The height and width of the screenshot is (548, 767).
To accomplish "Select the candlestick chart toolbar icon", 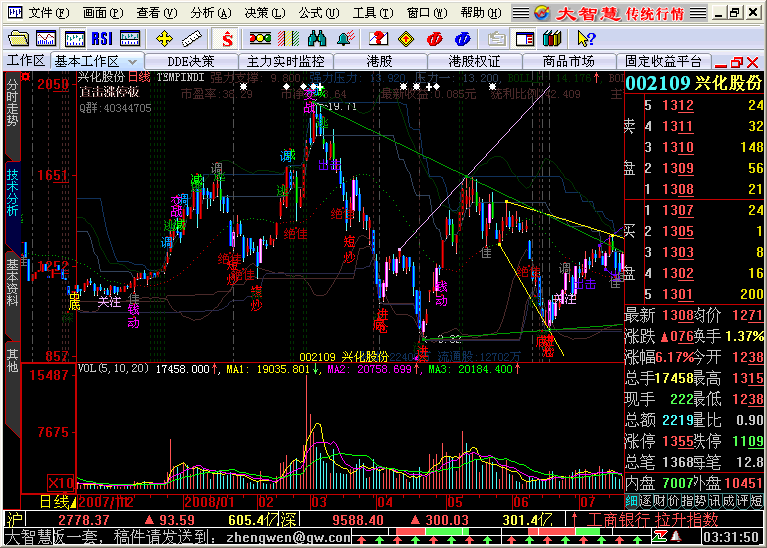I will click(74, 38).
